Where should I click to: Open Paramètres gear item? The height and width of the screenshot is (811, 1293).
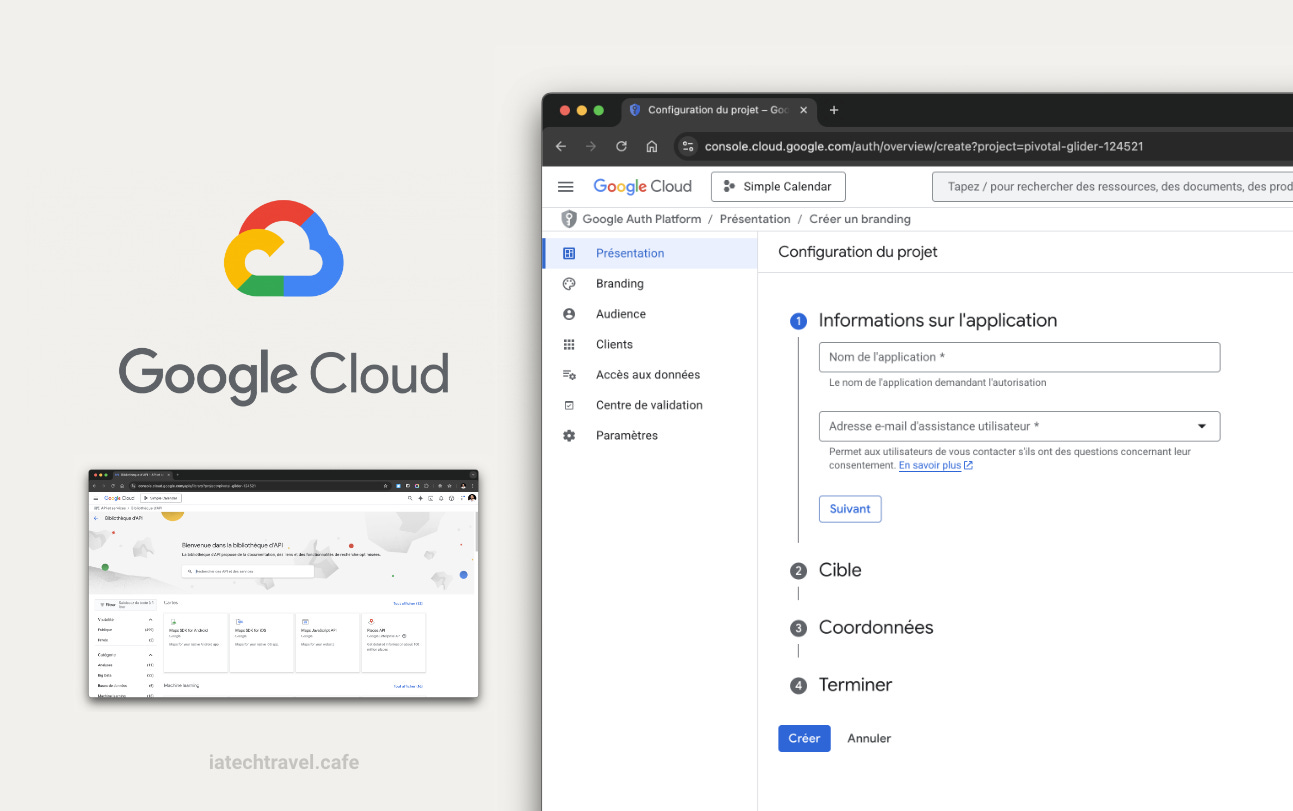[650, 435]
